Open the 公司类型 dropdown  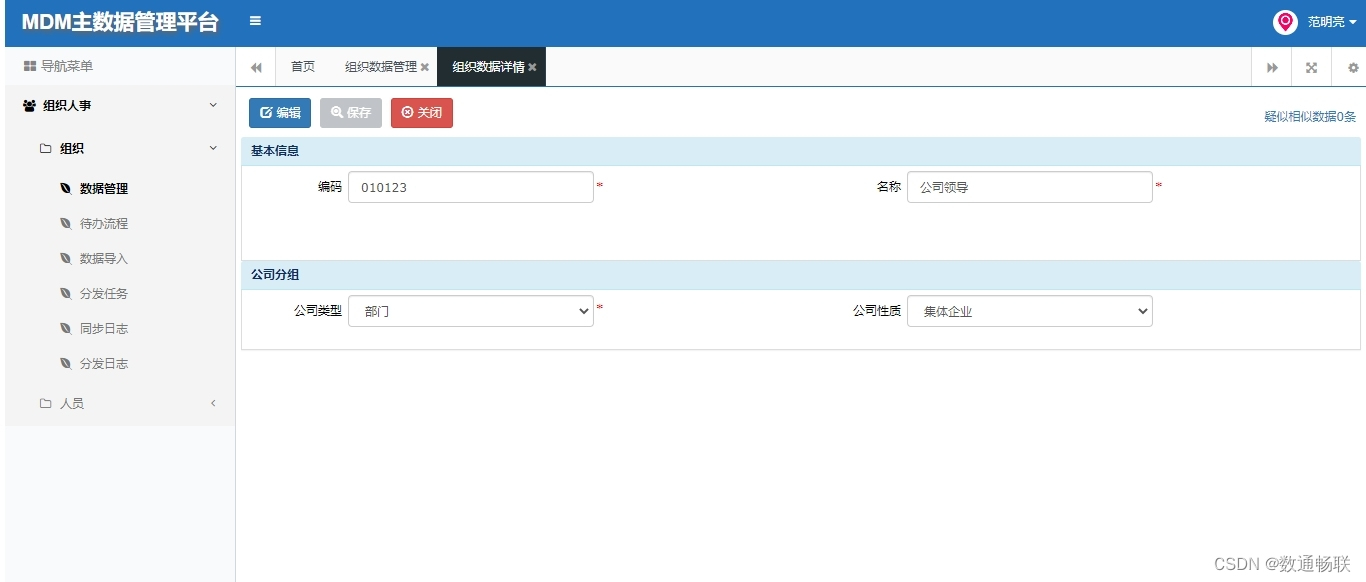(471, 311)
